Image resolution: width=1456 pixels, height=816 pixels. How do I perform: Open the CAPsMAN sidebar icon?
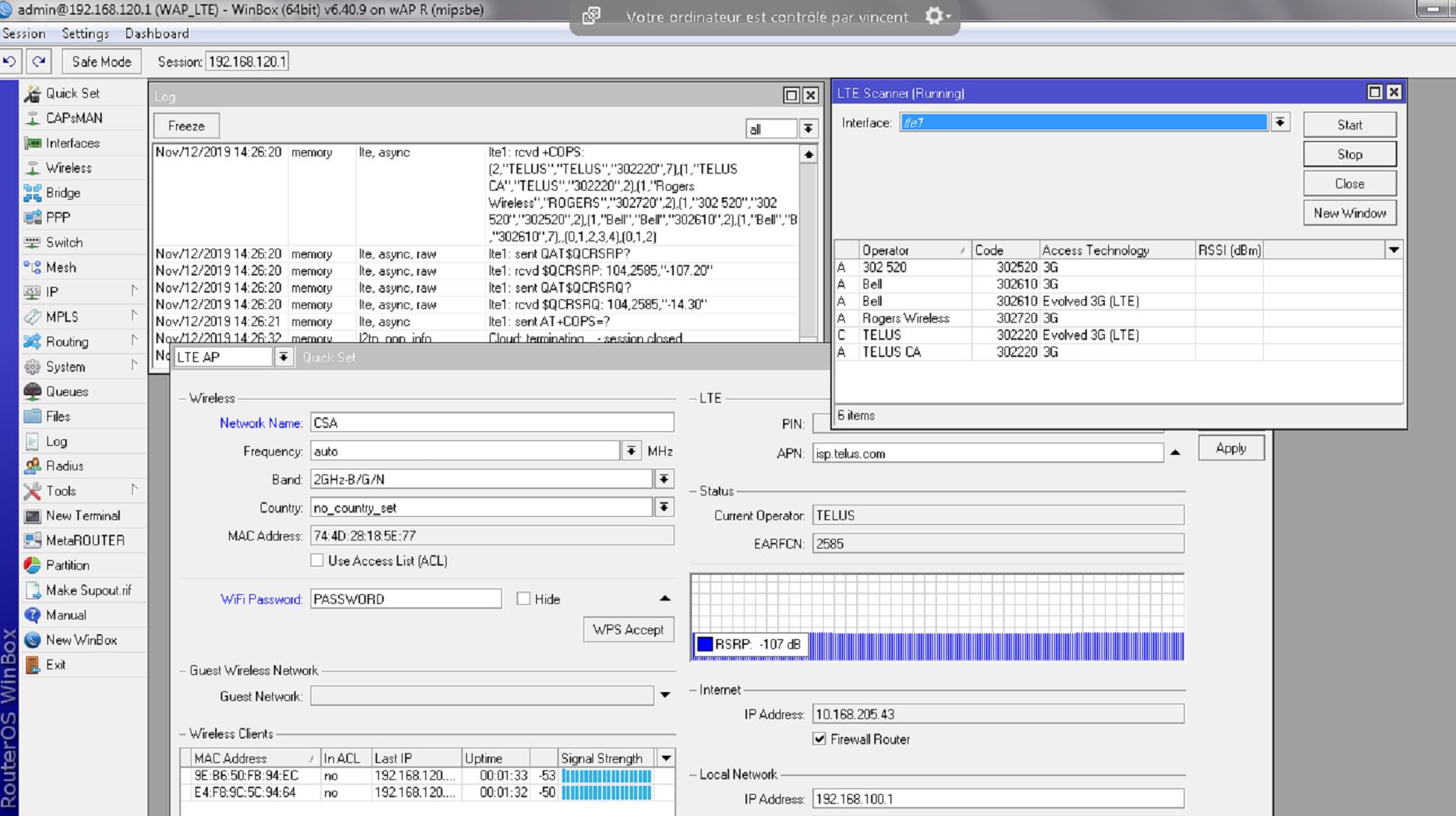[x=33, y=118]
